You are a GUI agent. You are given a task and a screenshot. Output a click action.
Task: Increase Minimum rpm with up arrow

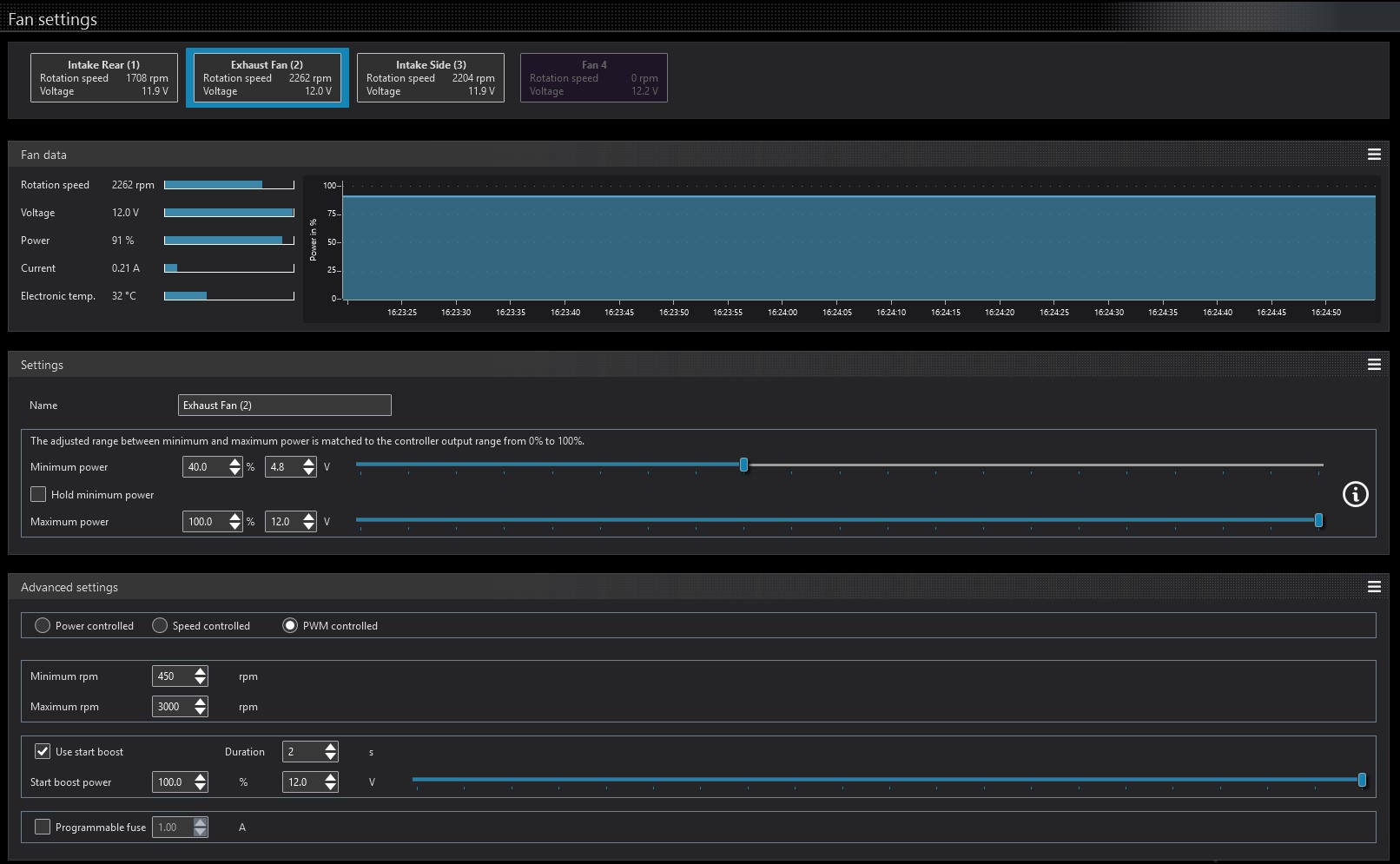(x=201, y=671)
